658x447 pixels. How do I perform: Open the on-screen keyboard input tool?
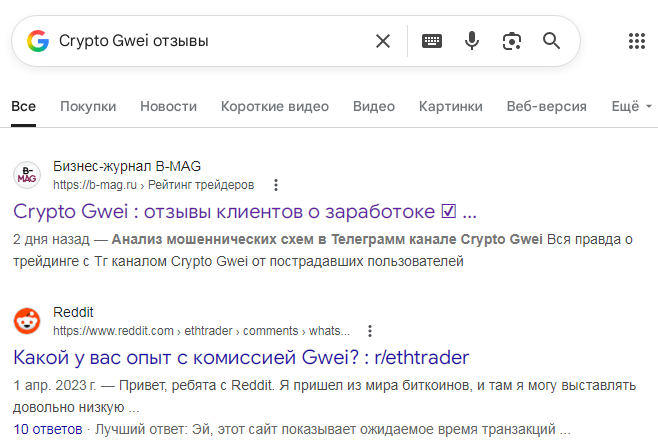[x=431, y=41]
